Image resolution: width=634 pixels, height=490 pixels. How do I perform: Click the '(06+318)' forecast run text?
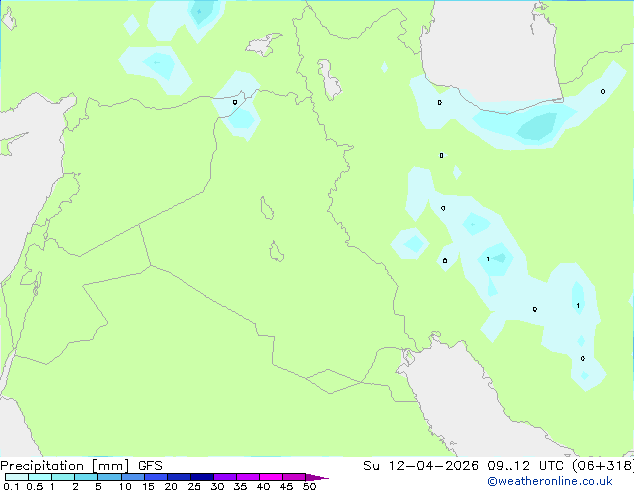(x=603, y=466)
